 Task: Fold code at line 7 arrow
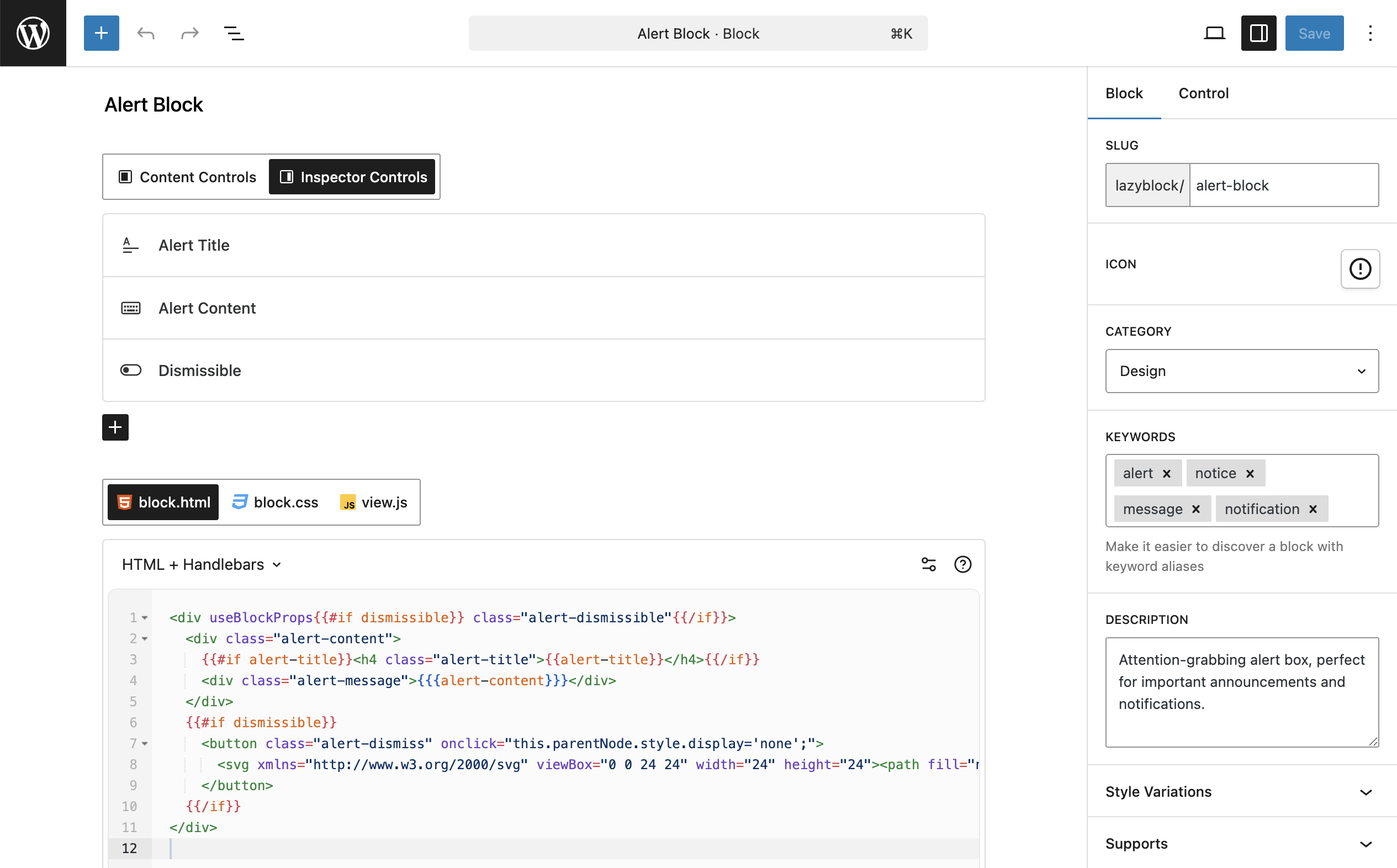pos(145,743)
